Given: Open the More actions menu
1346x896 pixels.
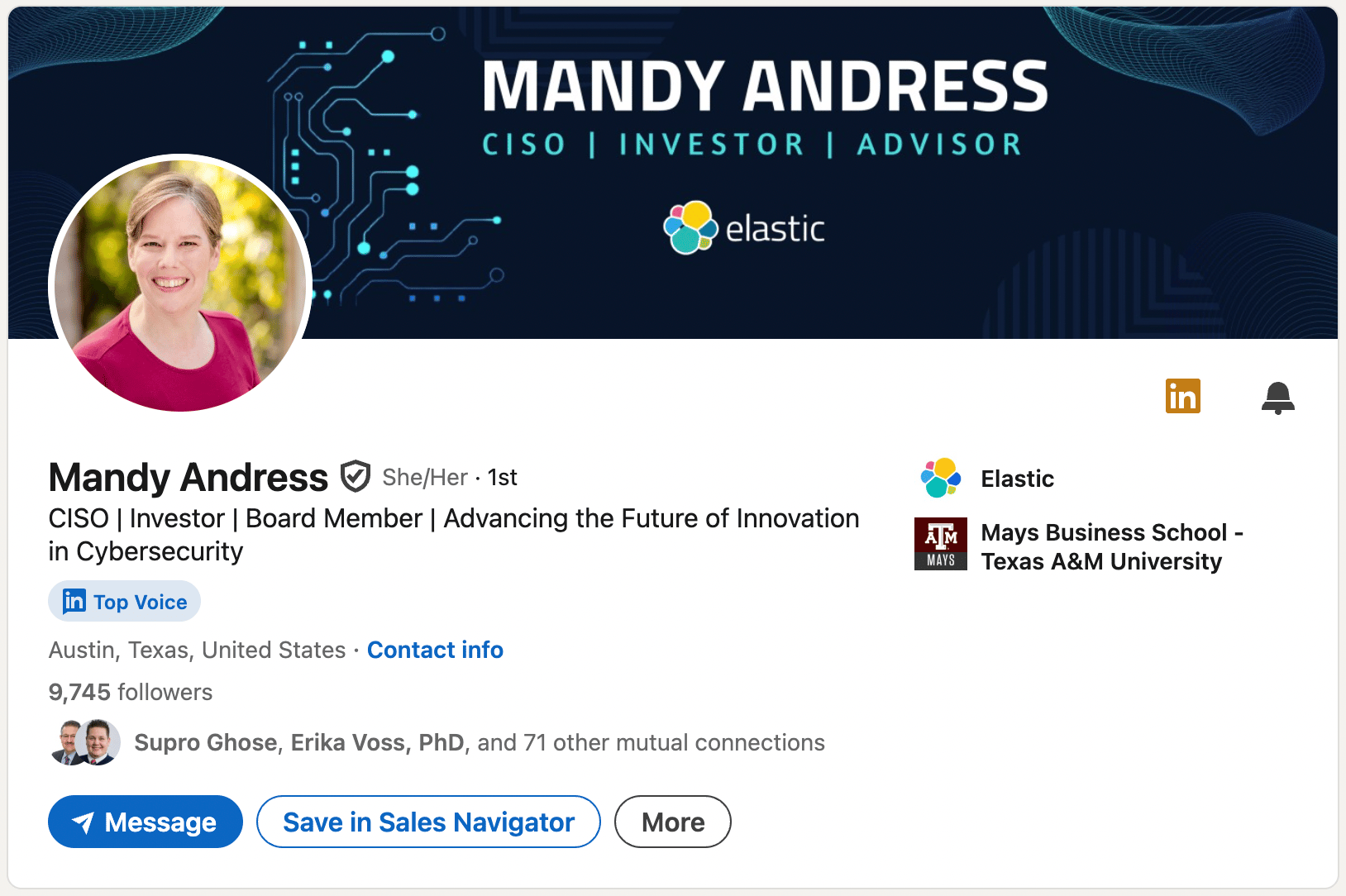Looking at the screenshot, I should 672,822.
